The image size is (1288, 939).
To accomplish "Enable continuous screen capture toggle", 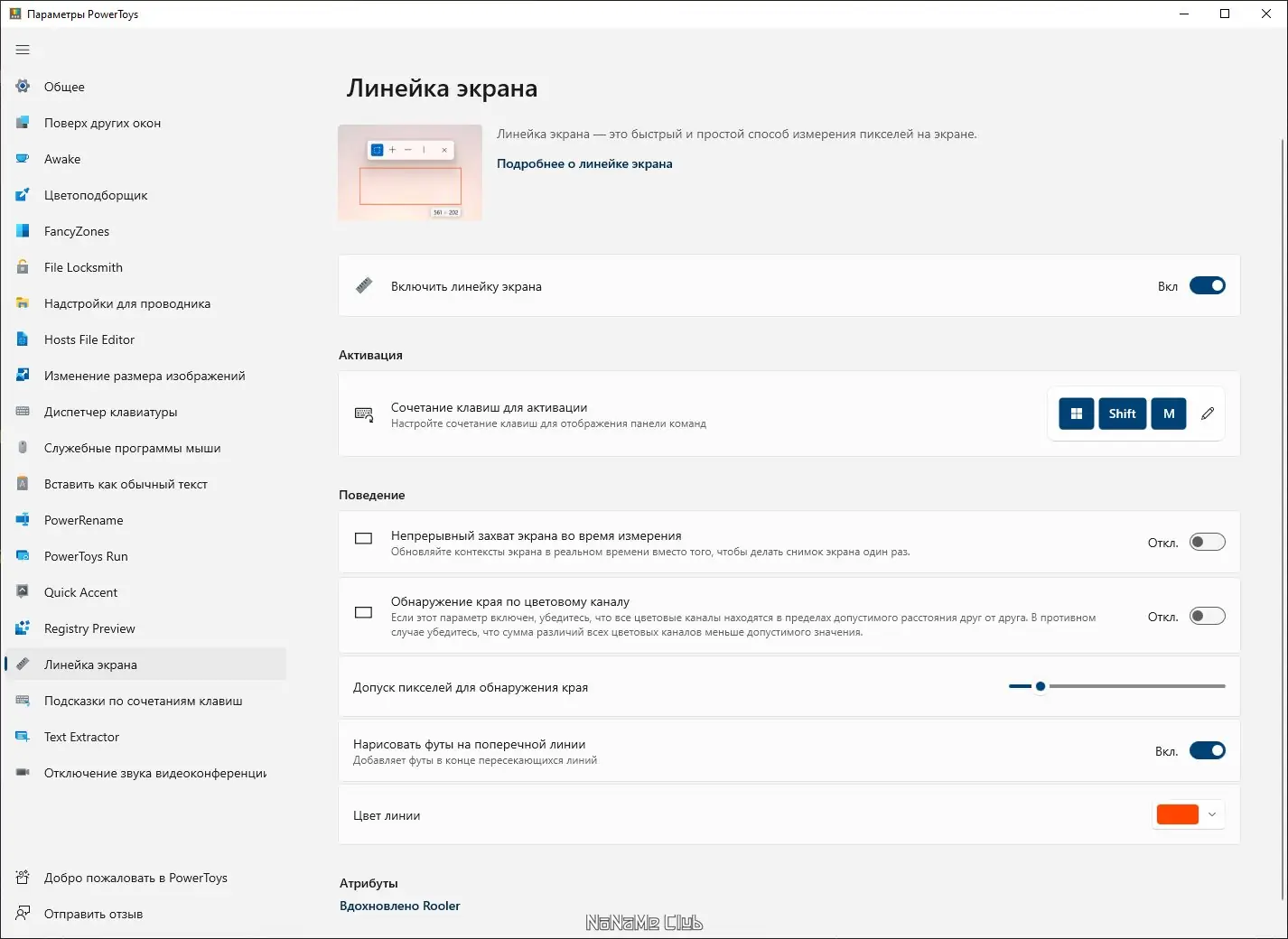I will point(1207,542).
